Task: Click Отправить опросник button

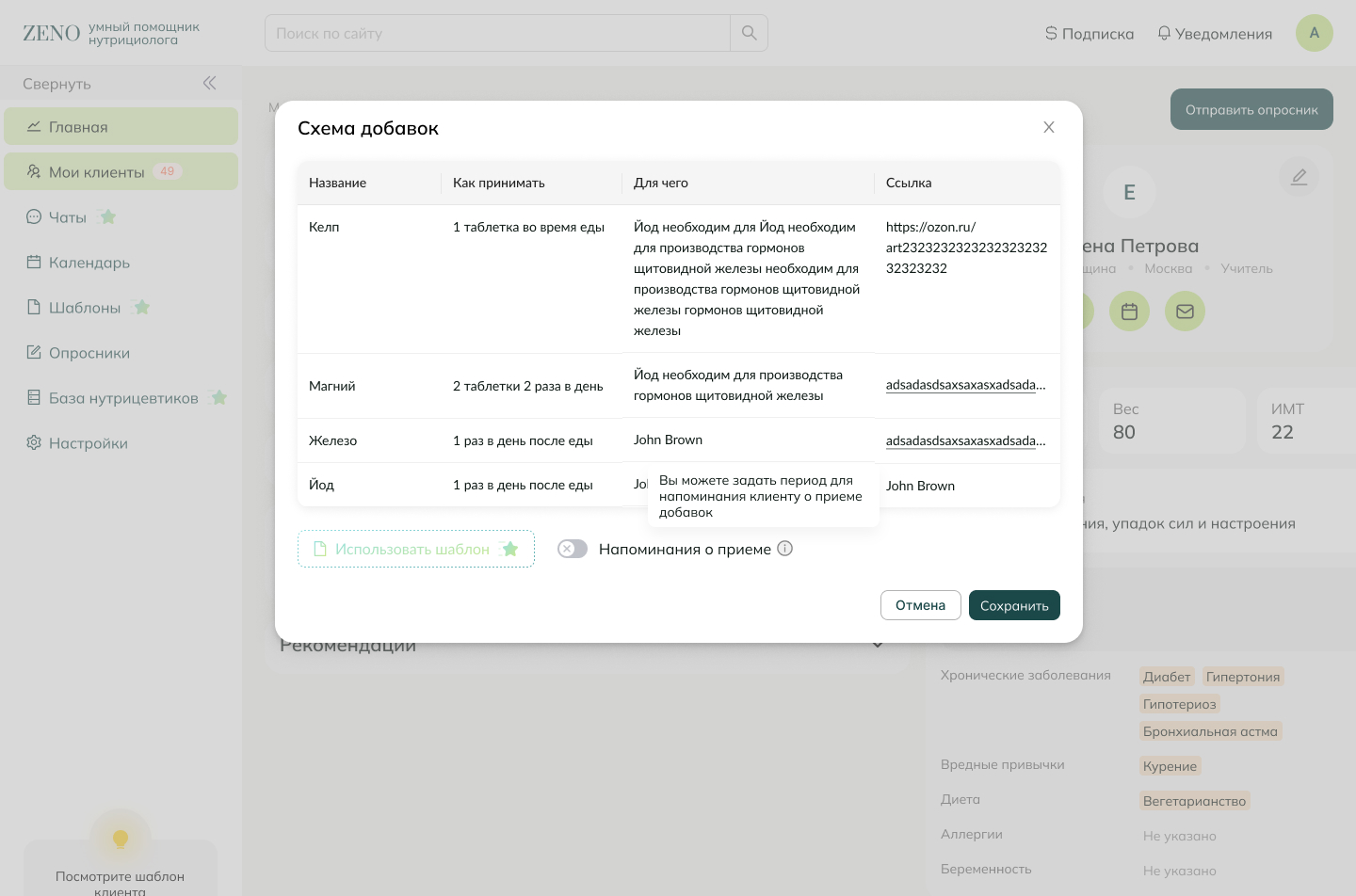Action: point(1251,109)
